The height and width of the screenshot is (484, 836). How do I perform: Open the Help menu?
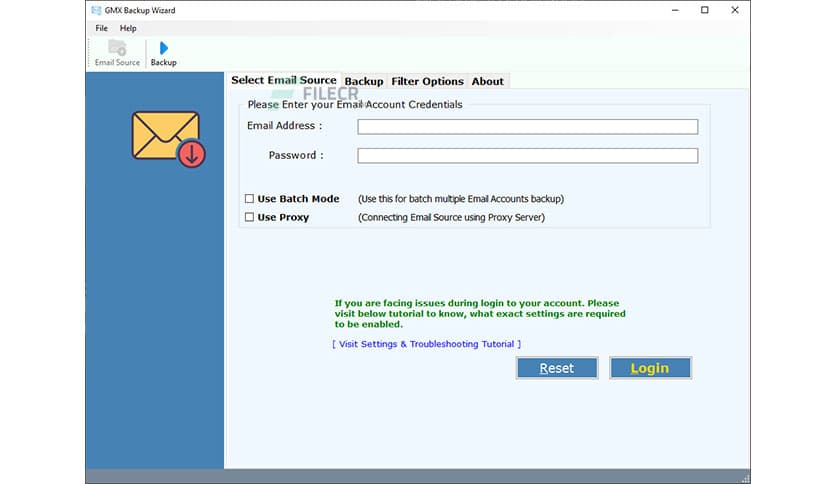click(x=128, y=28)
